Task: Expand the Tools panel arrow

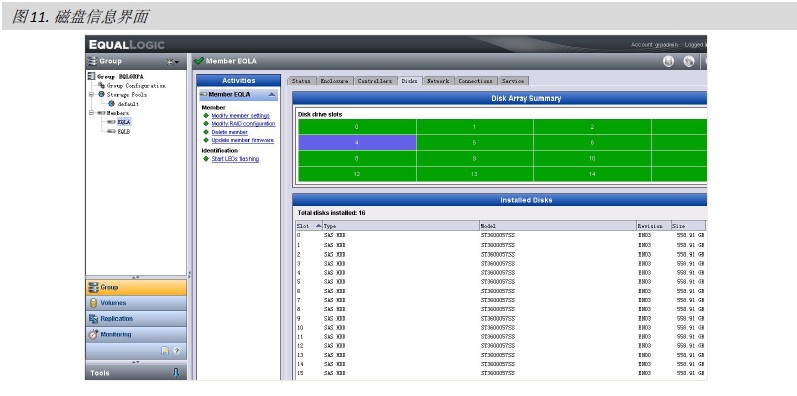Action: [x=176, y=373]
